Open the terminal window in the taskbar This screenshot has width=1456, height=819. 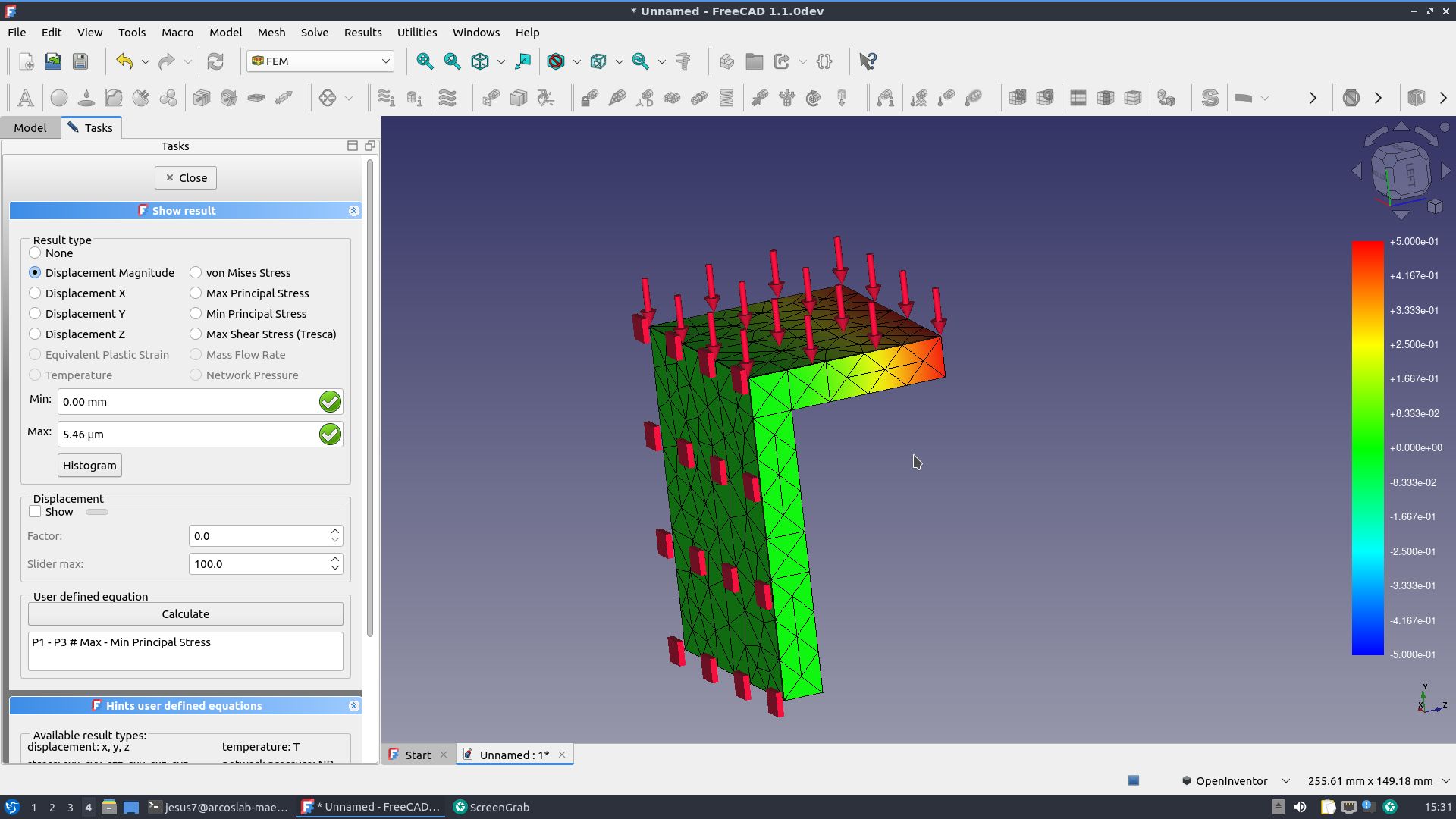(x=218, y=807)
